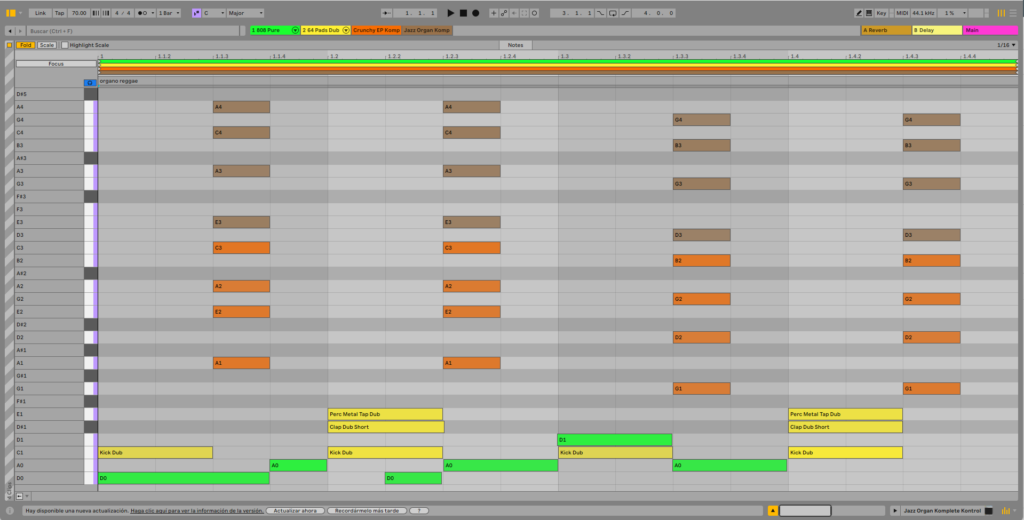Click Re-enable Automation arrow icon
The height and width of the screenshot is (520, 1024).
click(x=514, y=13)
